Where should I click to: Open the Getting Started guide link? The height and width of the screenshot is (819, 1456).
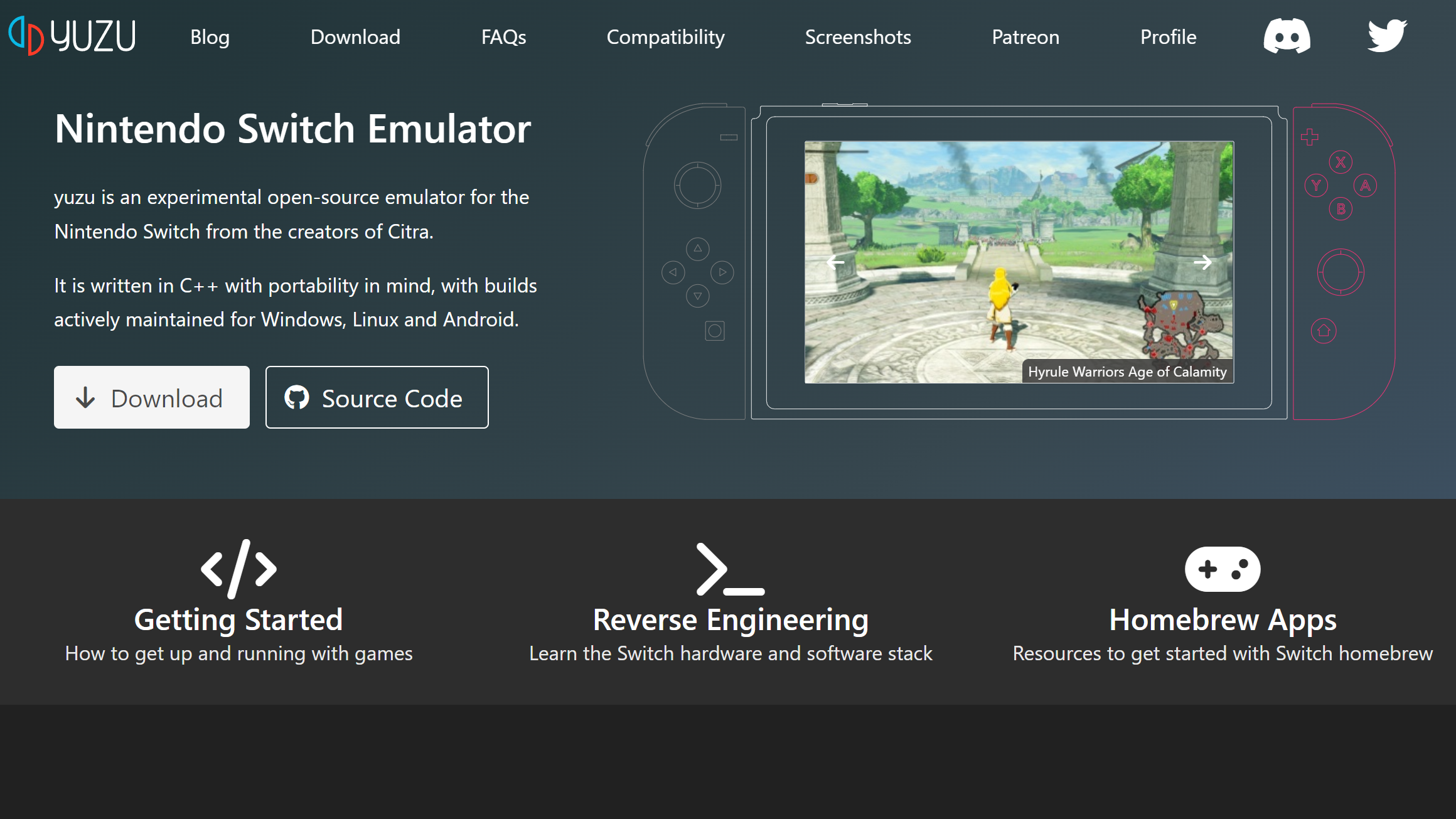[238, 619]
